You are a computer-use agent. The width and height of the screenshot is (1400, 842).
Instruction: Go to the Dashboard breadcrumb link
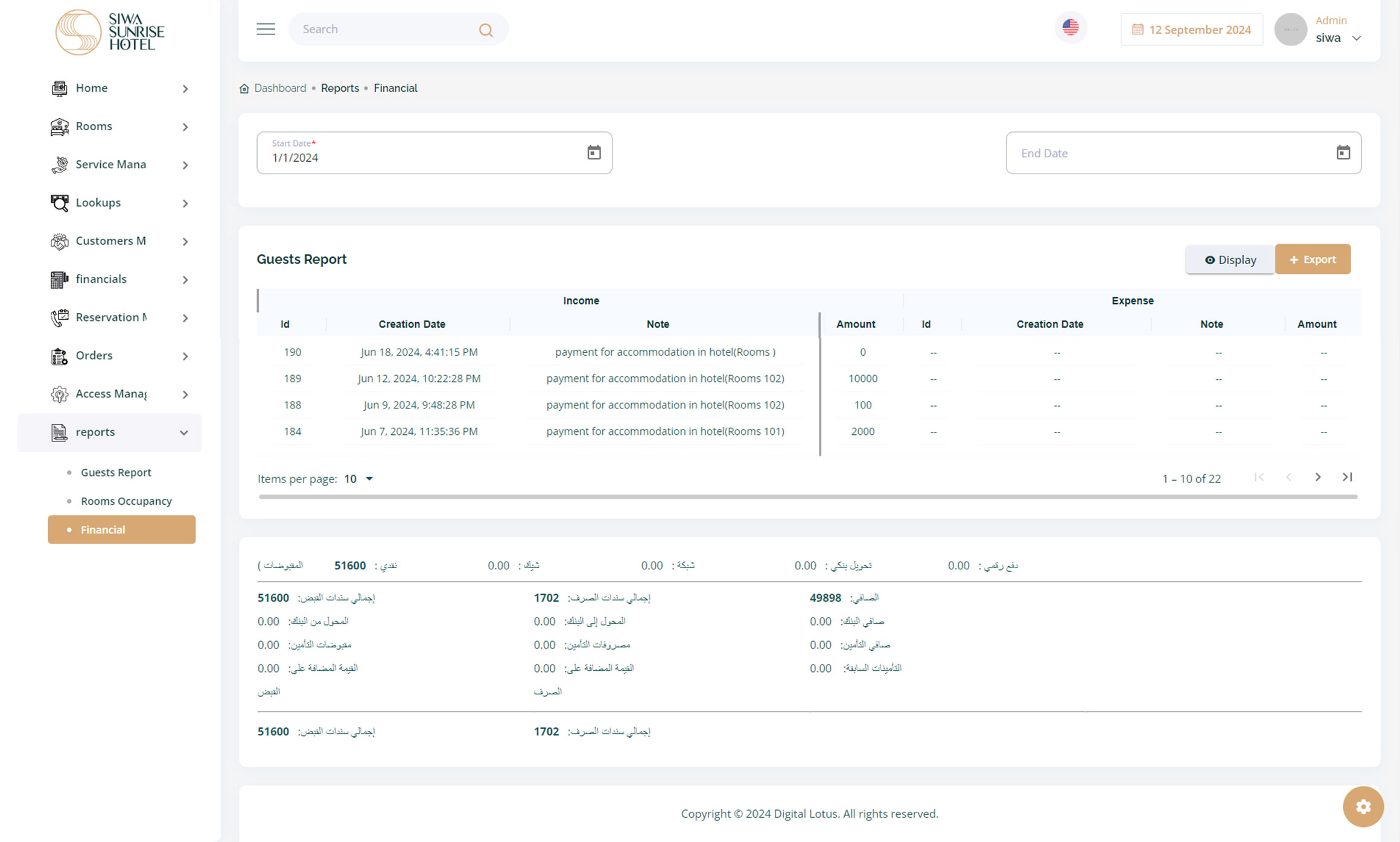coord(280,88)
